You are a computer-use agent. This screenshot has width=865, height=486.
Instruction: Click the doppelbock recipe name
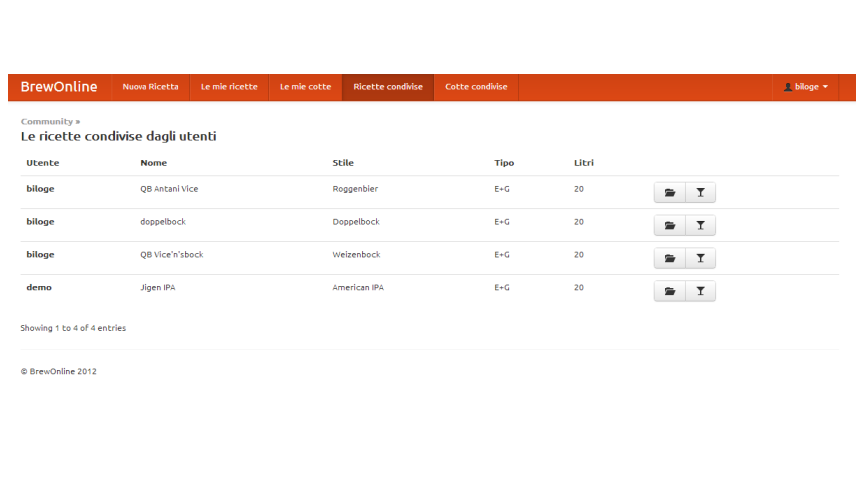coord(163,222)
